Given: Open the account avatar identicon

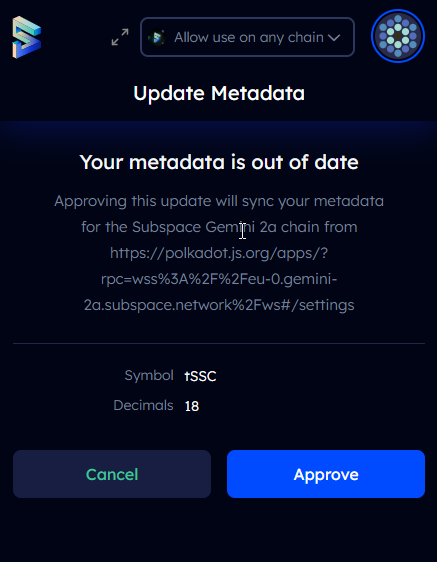Looking at the screenshot, I should 398,36.
